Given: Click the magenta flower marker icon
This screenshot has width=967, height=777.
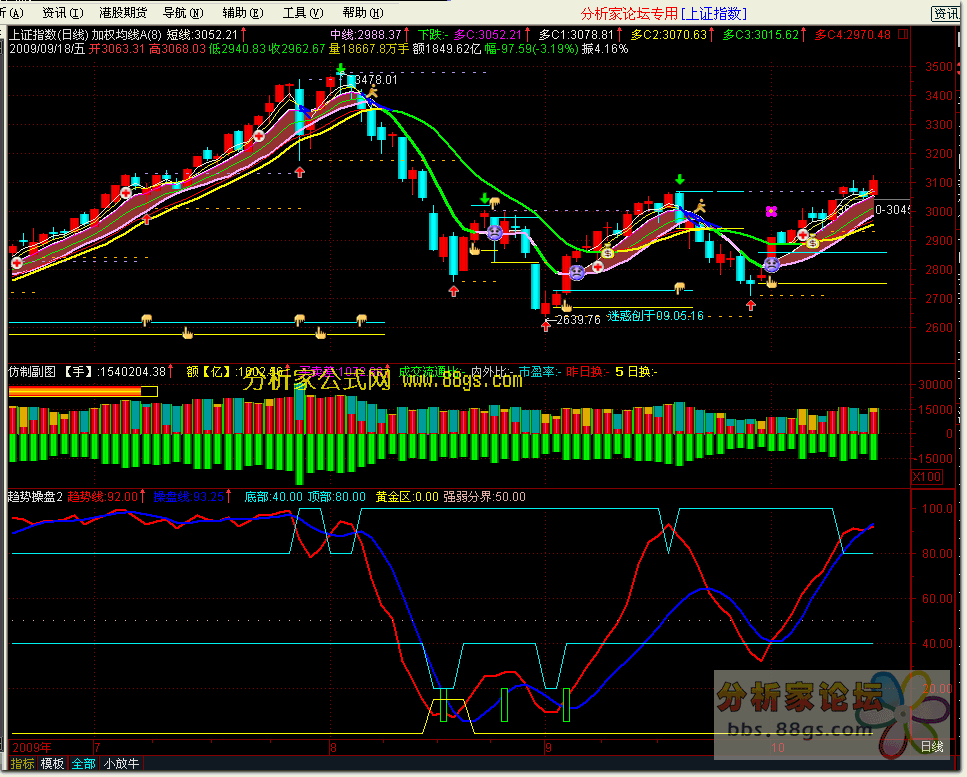Looking at the screenshot, I should [x=771, y=212].
